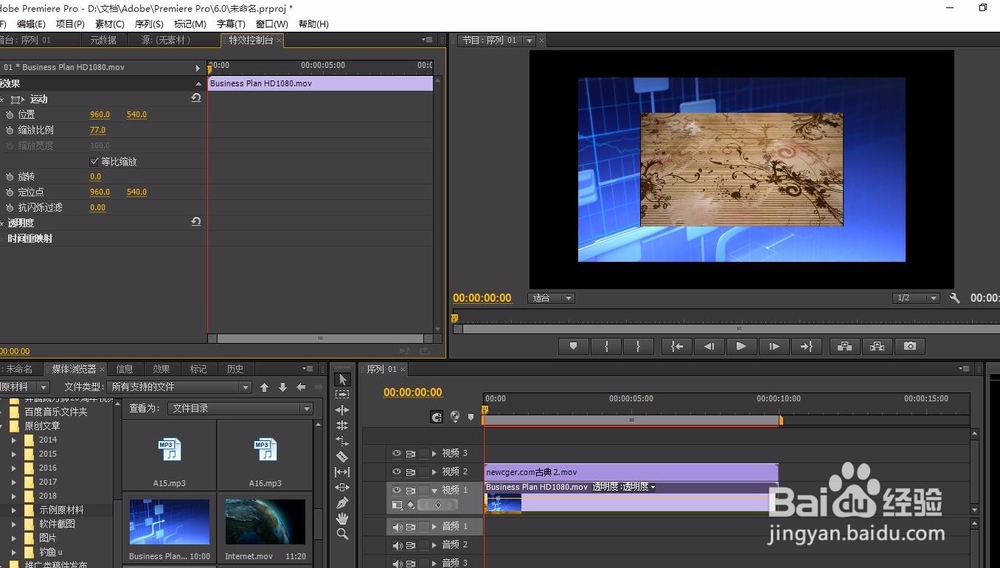Switch to the 效果 panel tab
Image resolution: width=1000 pixels, height=568 pixels.
coord(161,368)
